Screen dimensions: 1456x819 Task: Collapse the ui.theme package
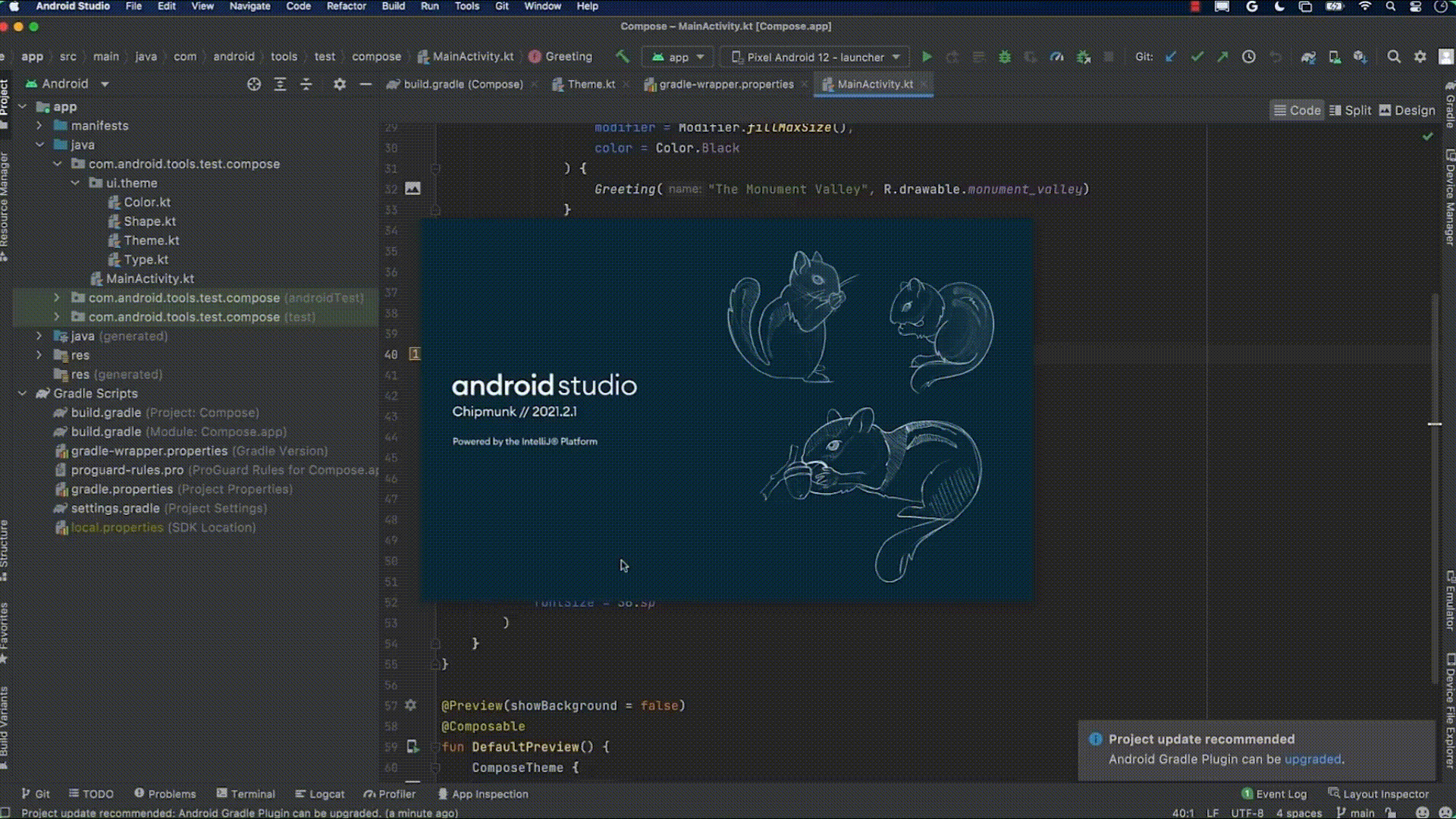tap(75, 183)
